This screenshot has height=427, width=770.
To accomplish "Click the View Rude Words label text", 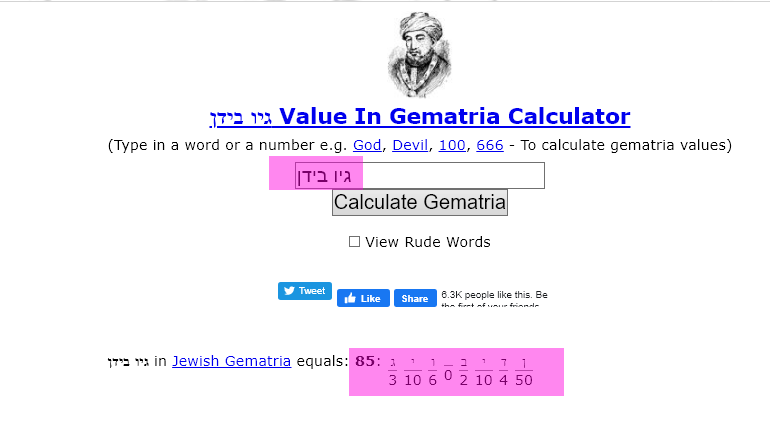I will tap(428, 242).
